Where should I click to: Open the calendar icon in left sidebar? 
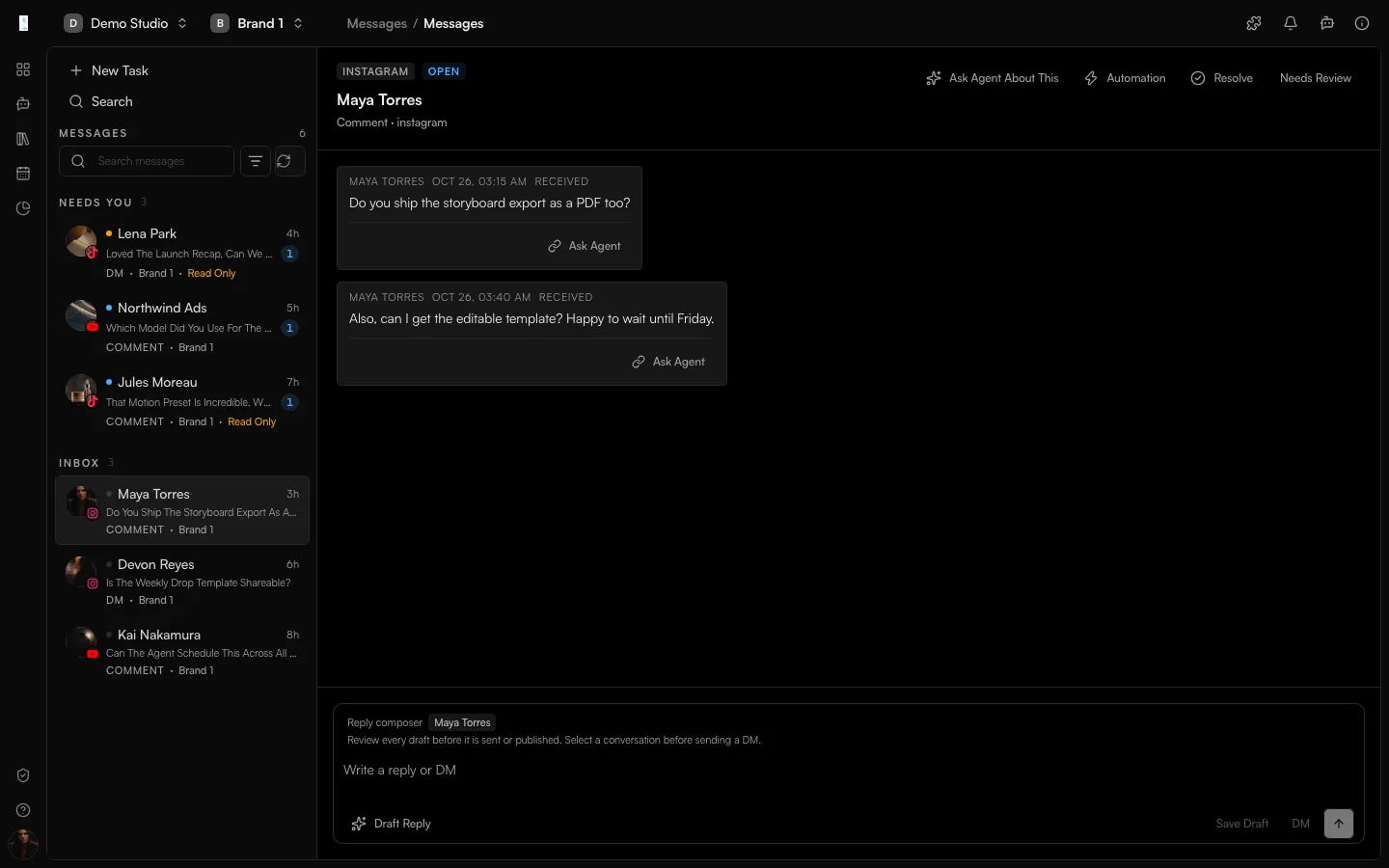(x=23, y=174)
